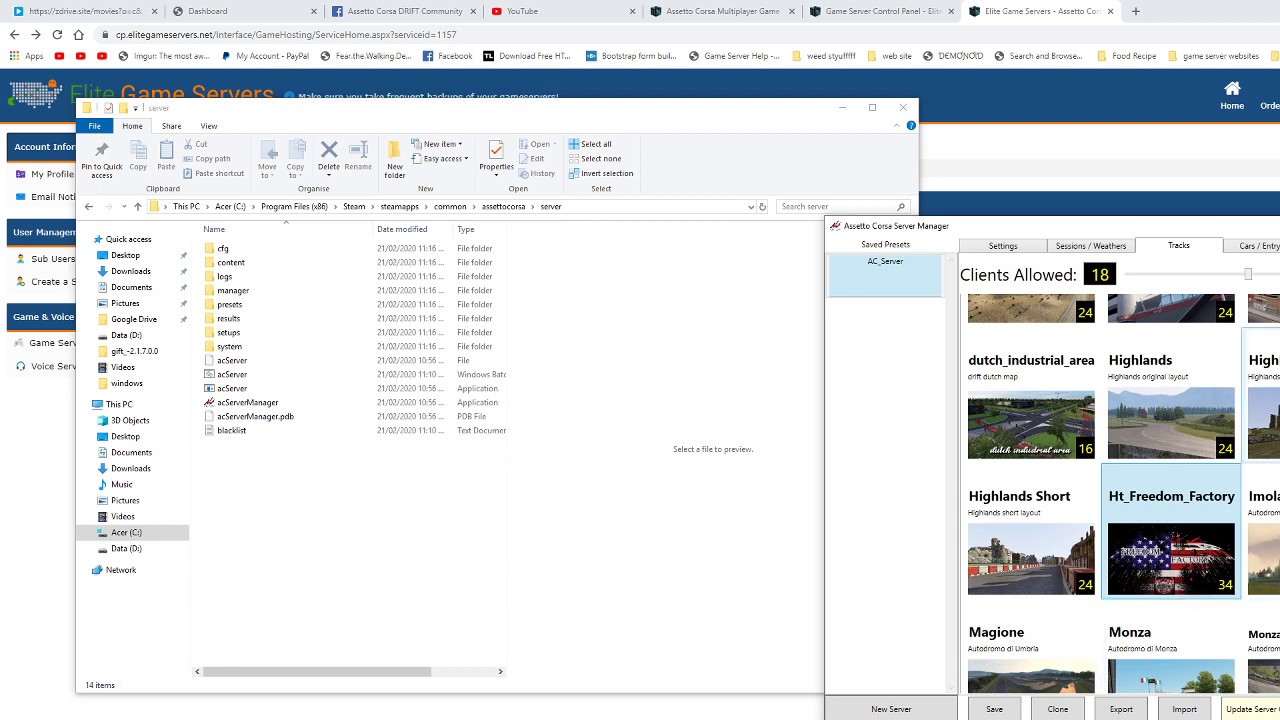Click the browser reload button
The width and height of the screenshot is (1280, 720).
(57, 34)
